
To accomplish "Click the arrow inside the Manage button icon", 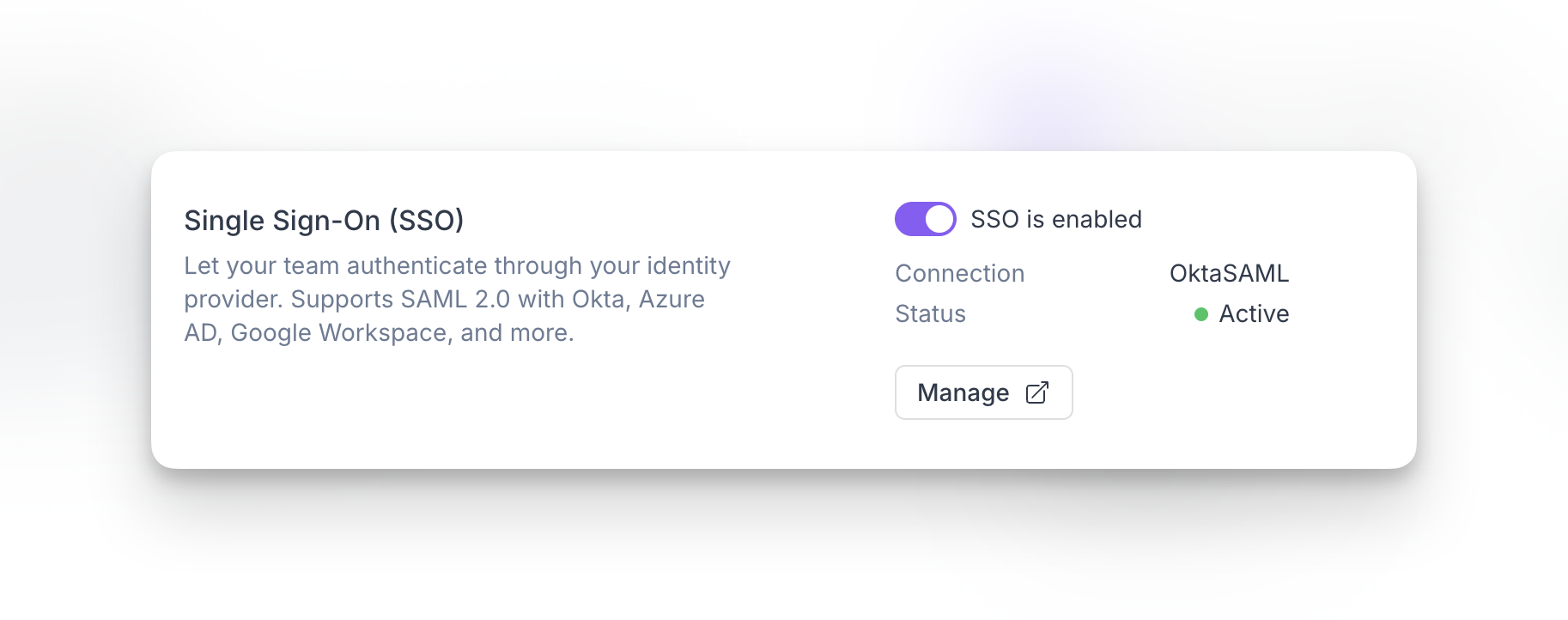I will (1041, 388).
